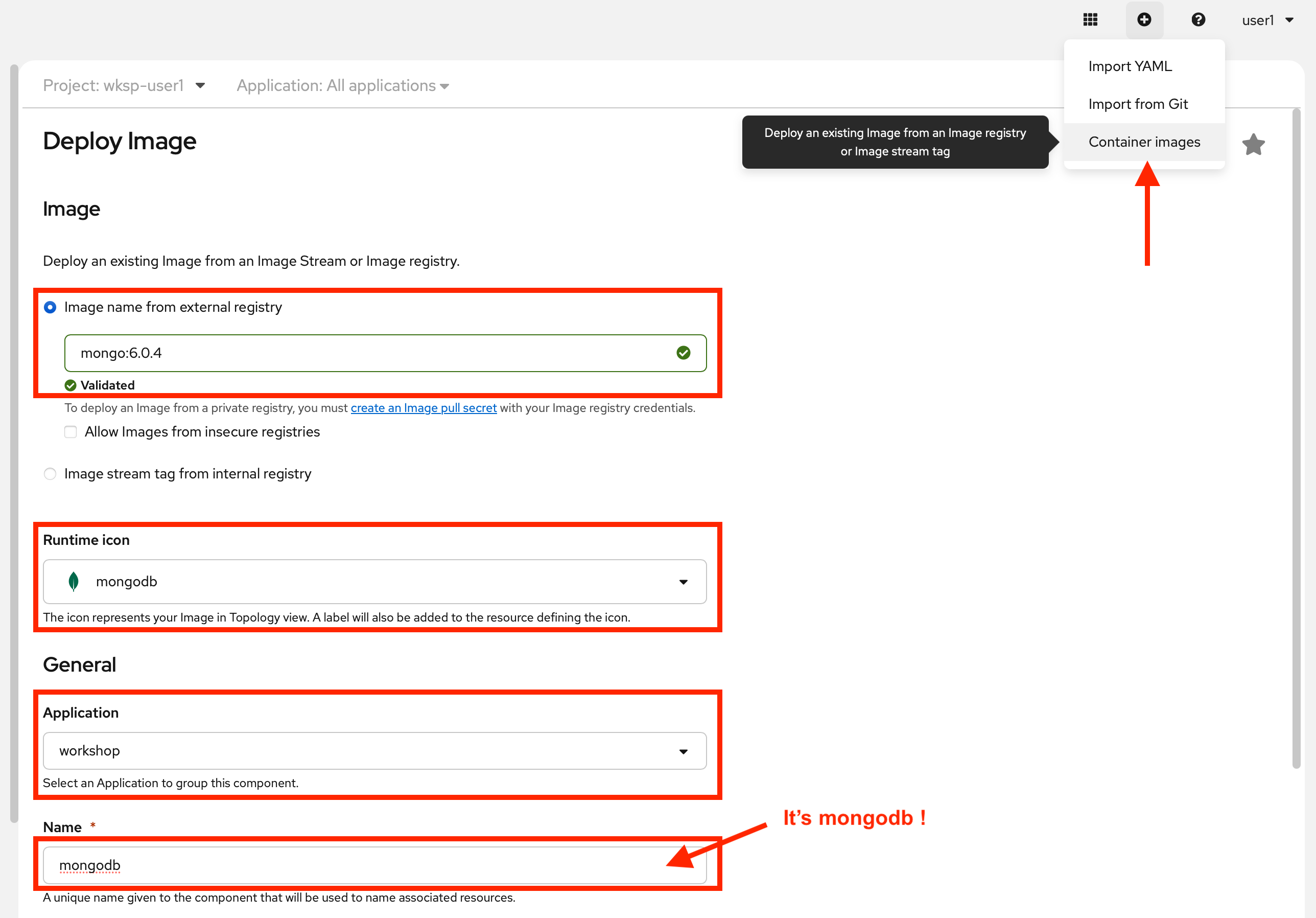Open the user1 account menu

[x=1267, y=20]
